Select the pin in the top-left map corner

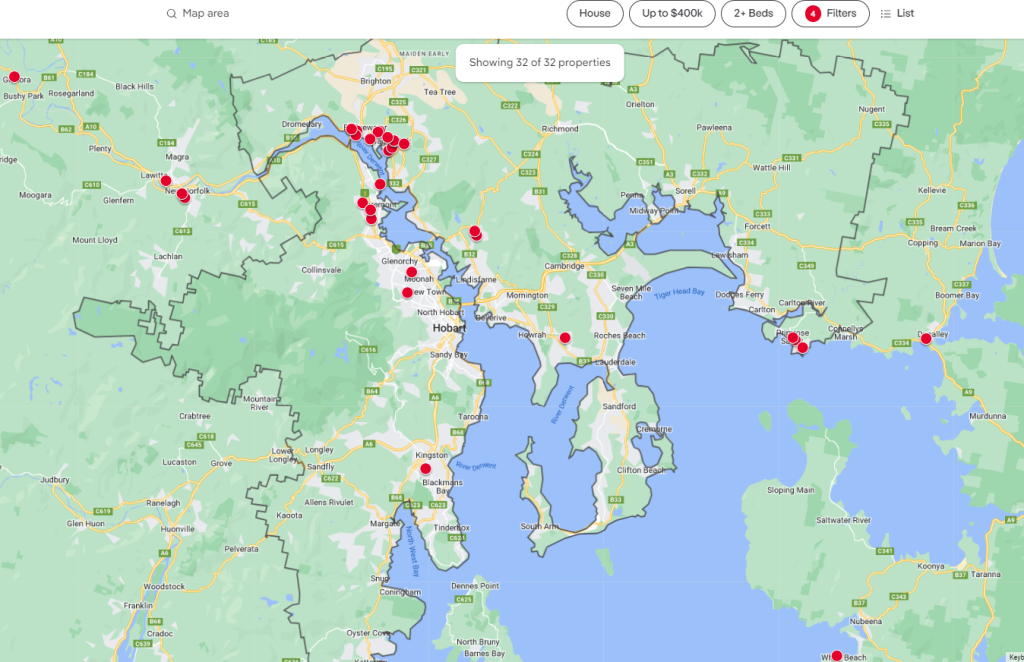[14, 76]
